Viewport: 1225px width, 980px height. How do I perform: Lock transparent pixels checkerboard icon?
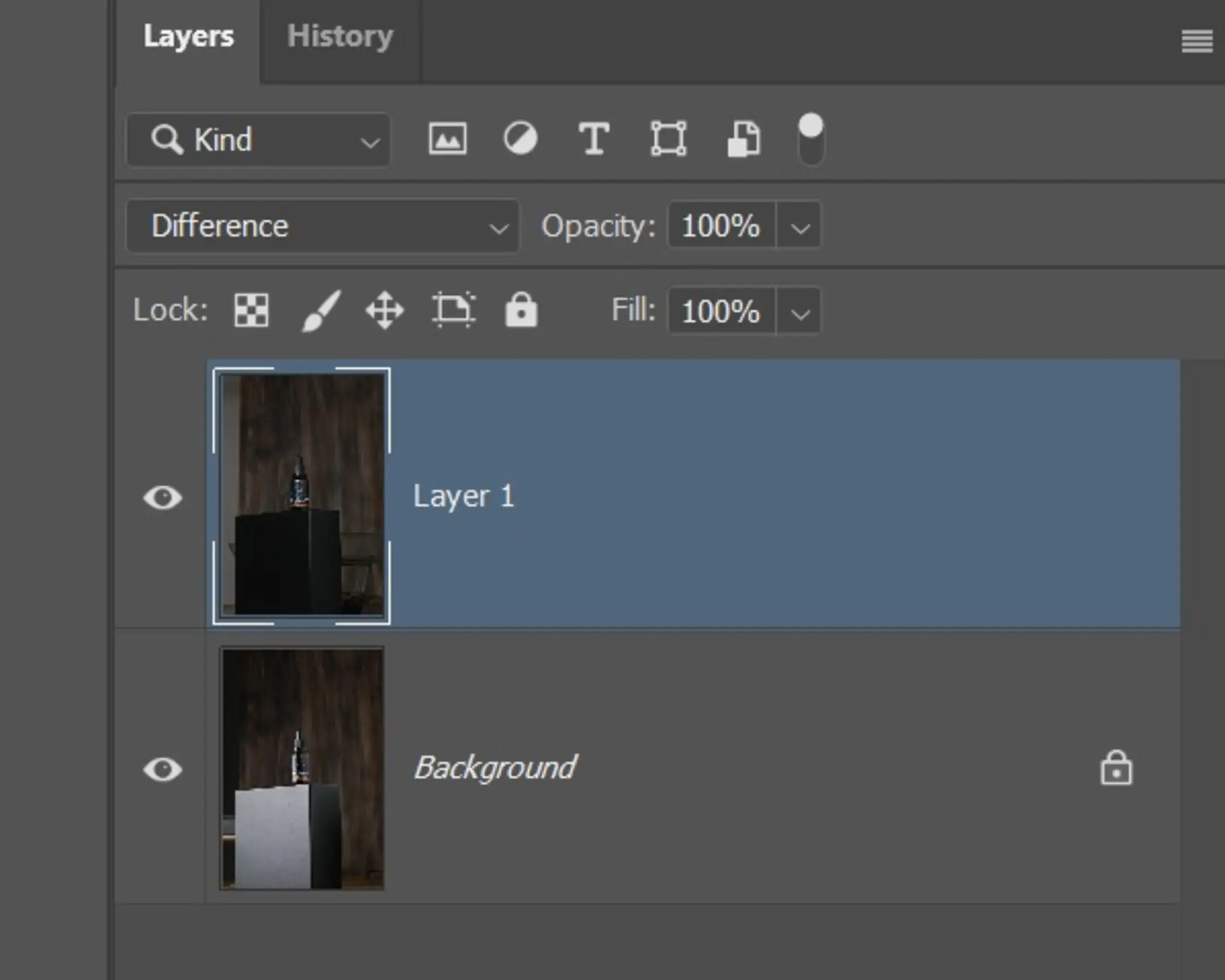(251, 310)
